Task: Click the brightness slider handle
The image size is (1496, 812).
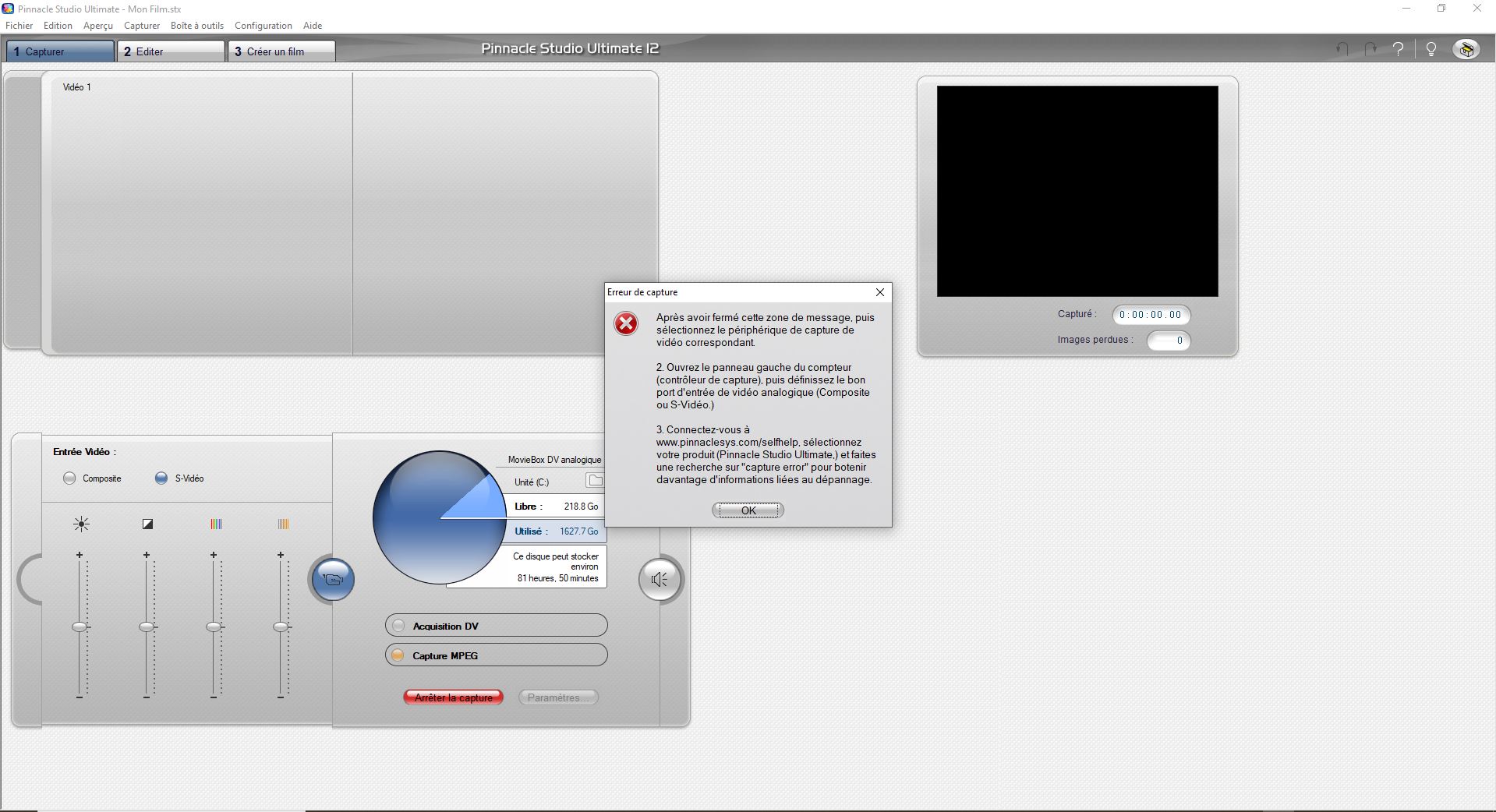Action: [80, 627]
